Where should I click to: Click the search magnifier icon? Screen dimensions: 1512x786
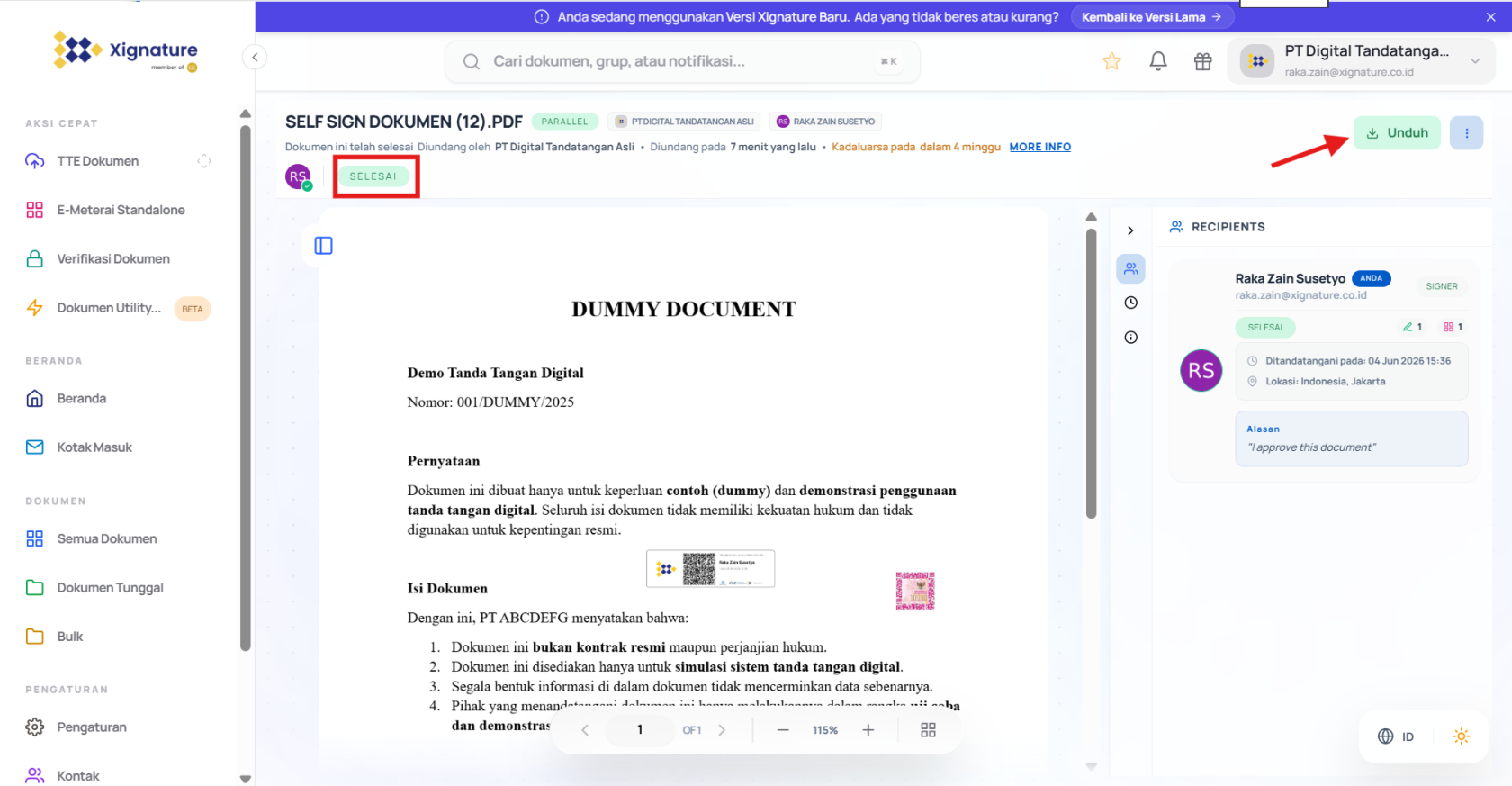pos(472,61)
